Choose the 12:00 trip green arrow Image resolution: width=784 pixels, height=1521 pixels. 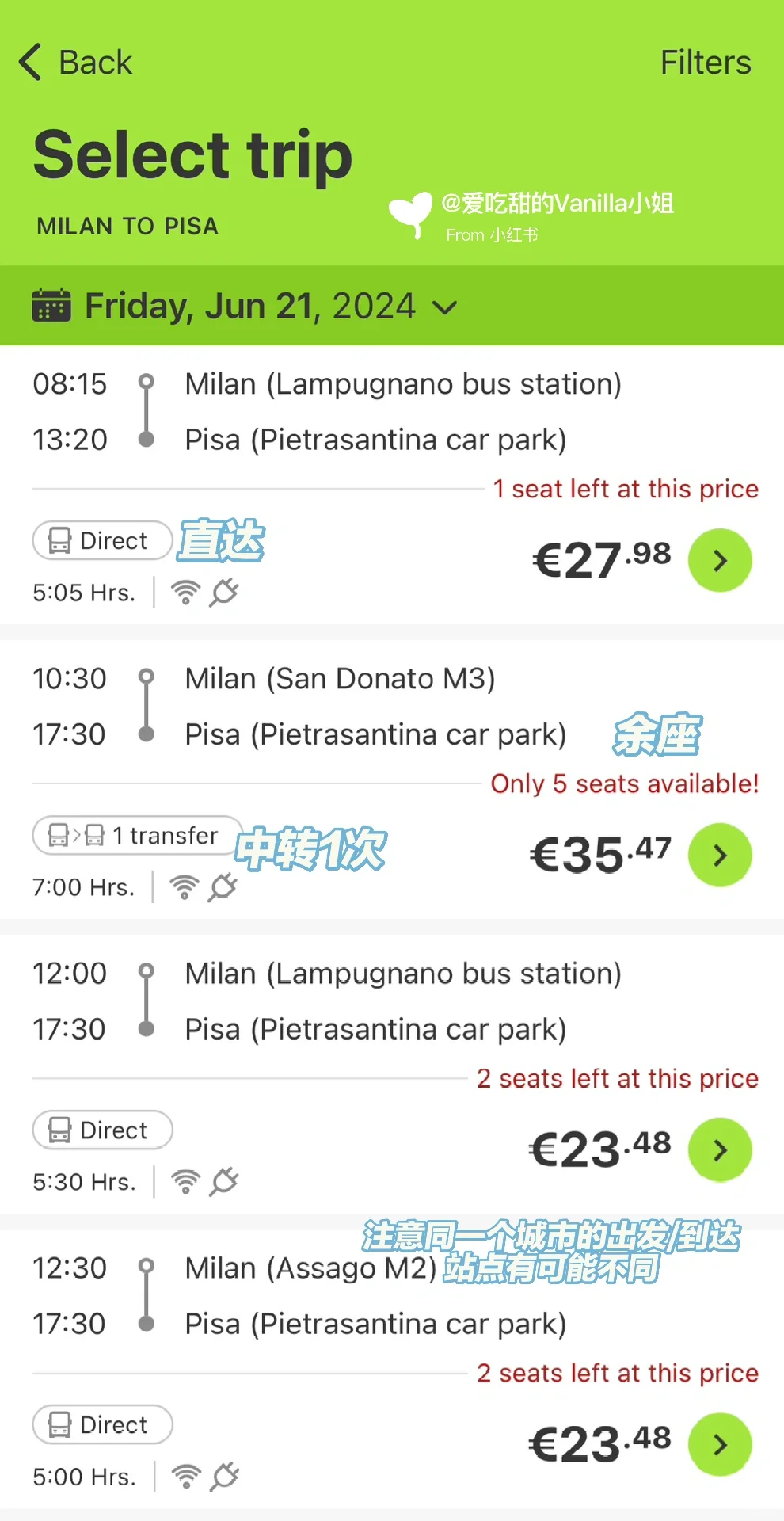(719, 1150)
